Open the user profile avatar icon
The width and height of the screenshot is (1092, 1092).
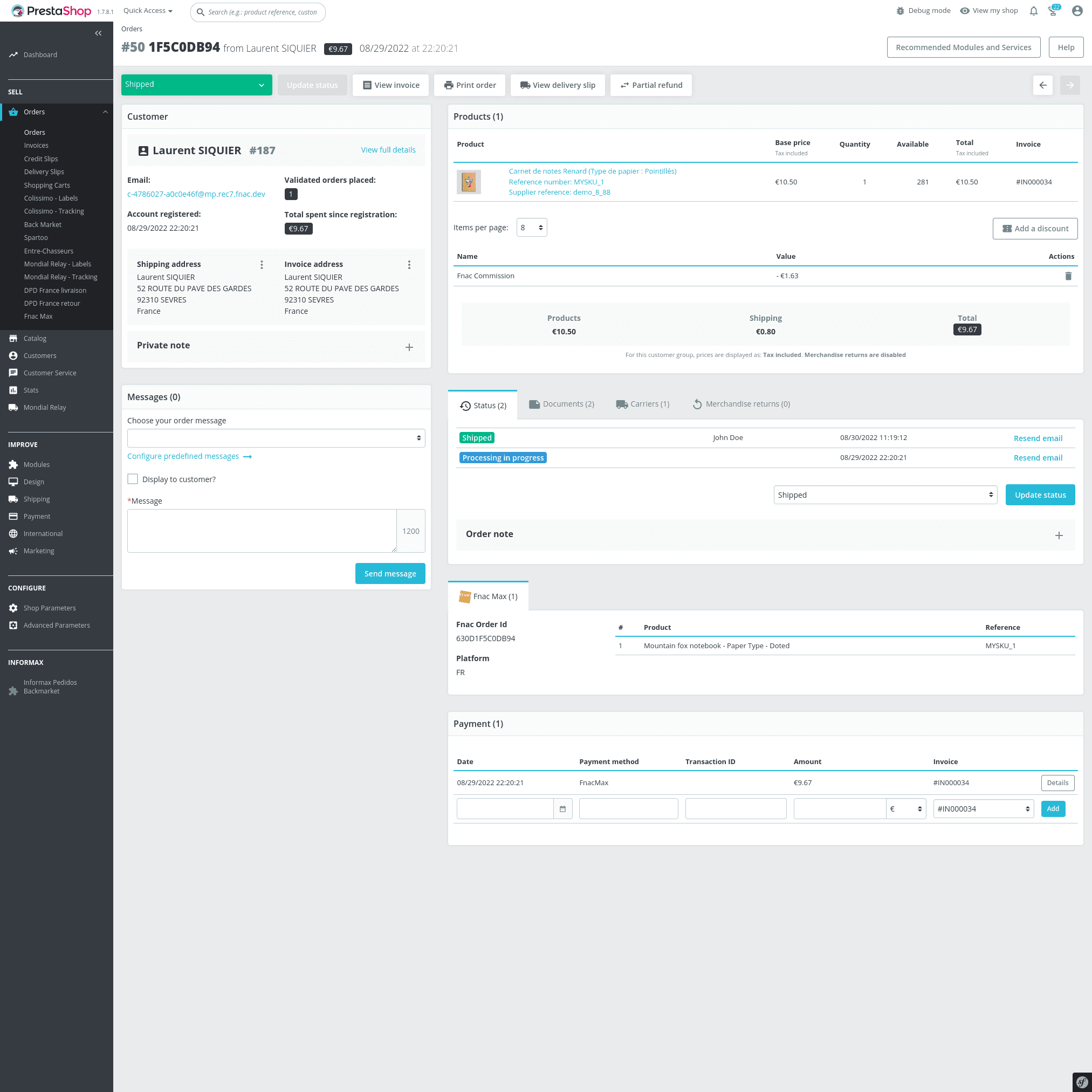pyautogui.click(x=1077, y=11)
